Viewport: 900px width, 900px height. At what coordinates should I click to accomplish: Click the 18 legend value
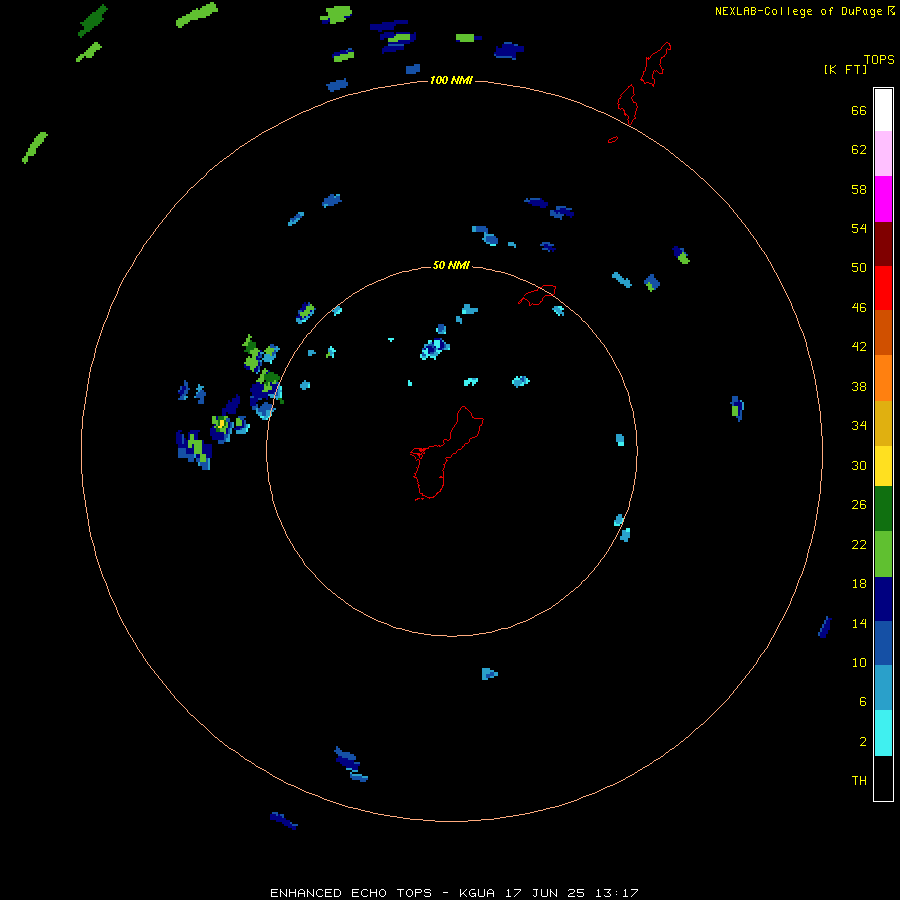859,584
